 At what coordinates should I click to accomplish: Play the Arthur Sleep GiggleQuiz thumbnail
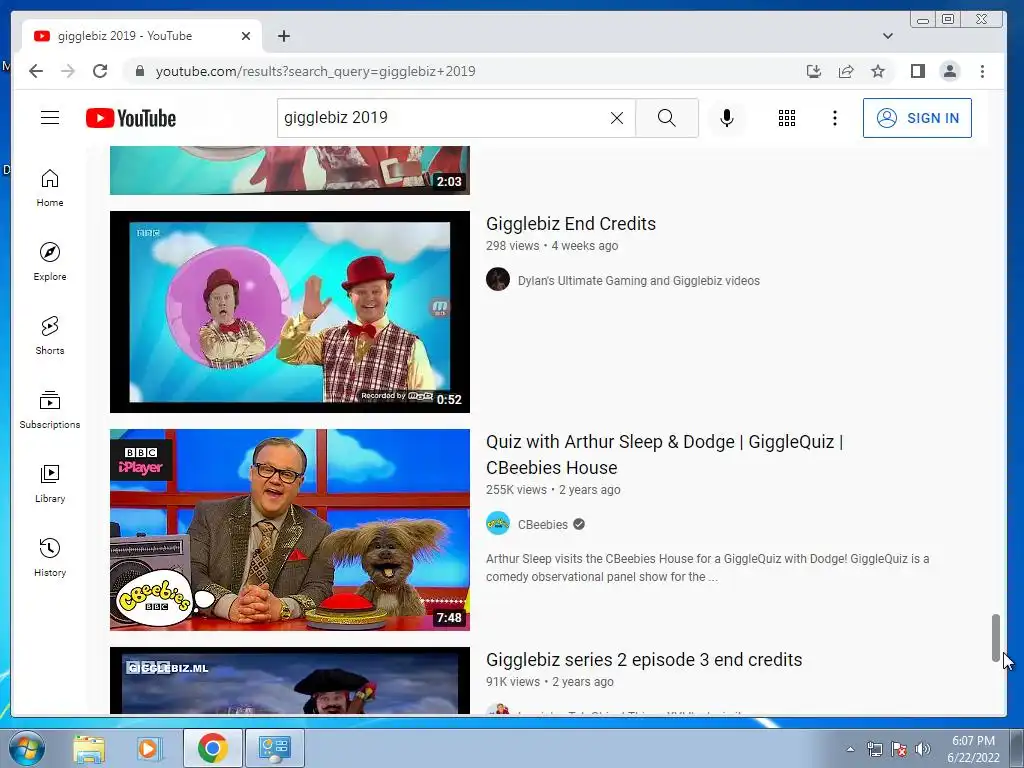coord(290,530)
